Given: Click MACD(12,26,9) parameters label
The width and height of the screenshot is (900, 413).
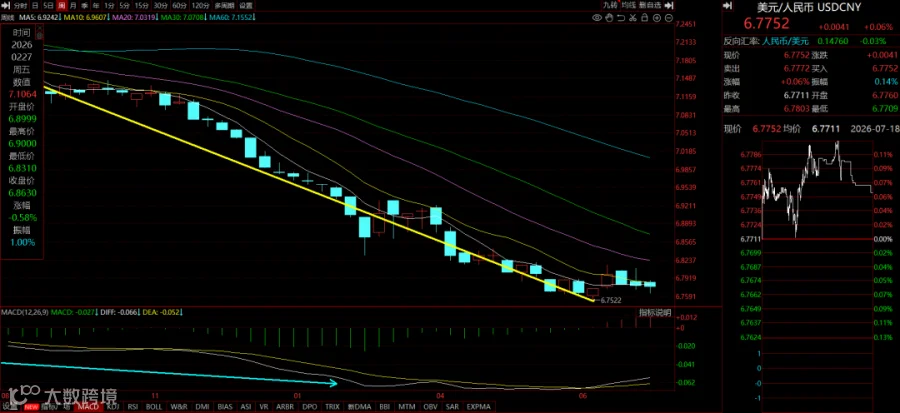Looking at the screenshot, I should (25, 312).
